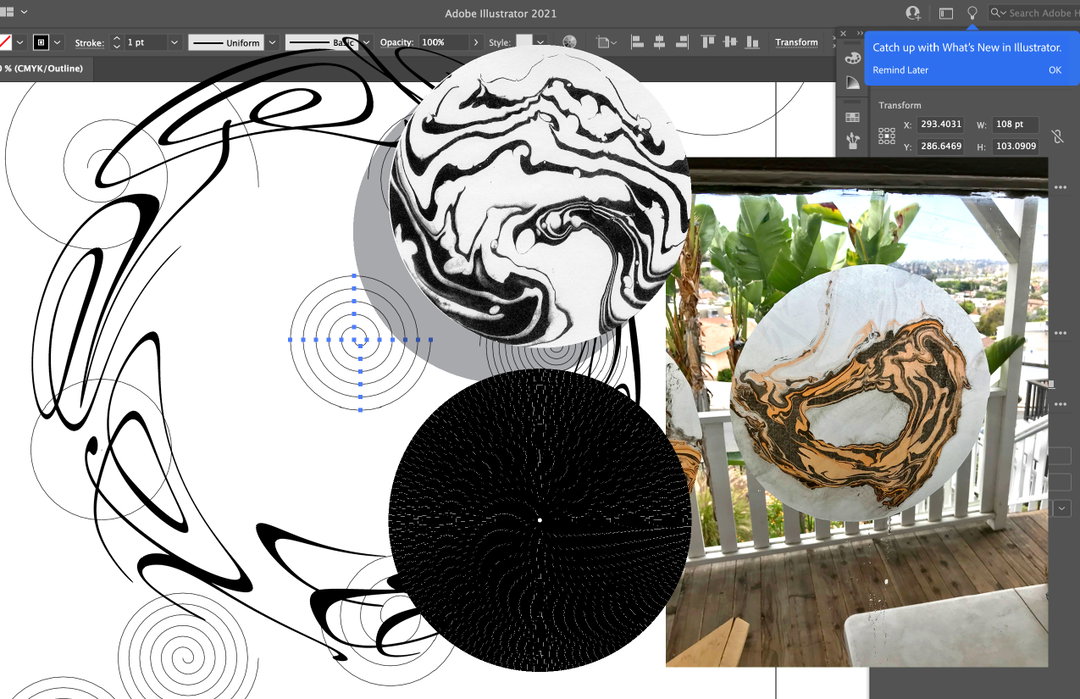Click the Y position field 286.6469

(941, 146)
